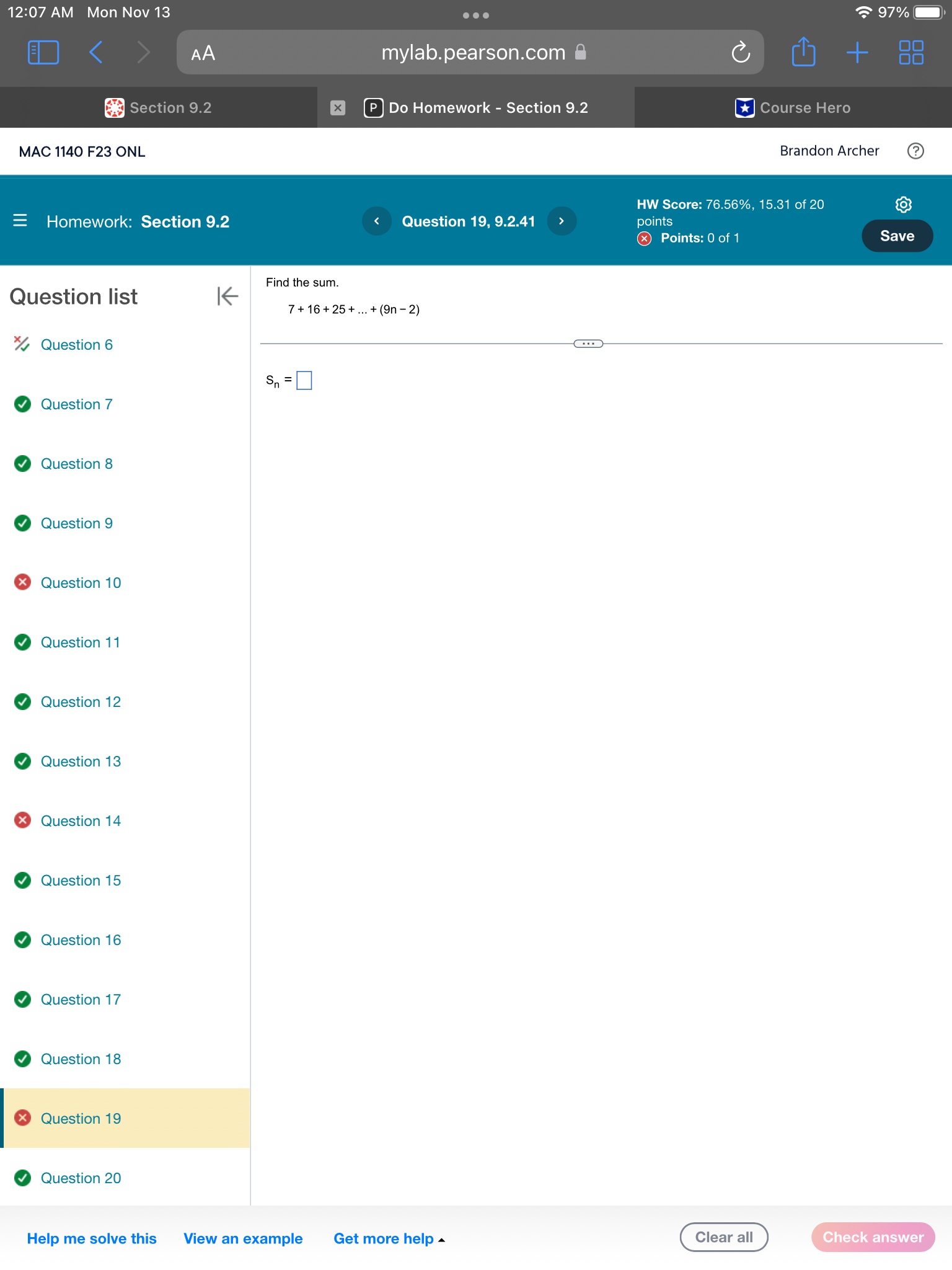This screenshot has height=1270, width=952.
Task: Click the red X beside Question 10
Action: pos(22,582)
